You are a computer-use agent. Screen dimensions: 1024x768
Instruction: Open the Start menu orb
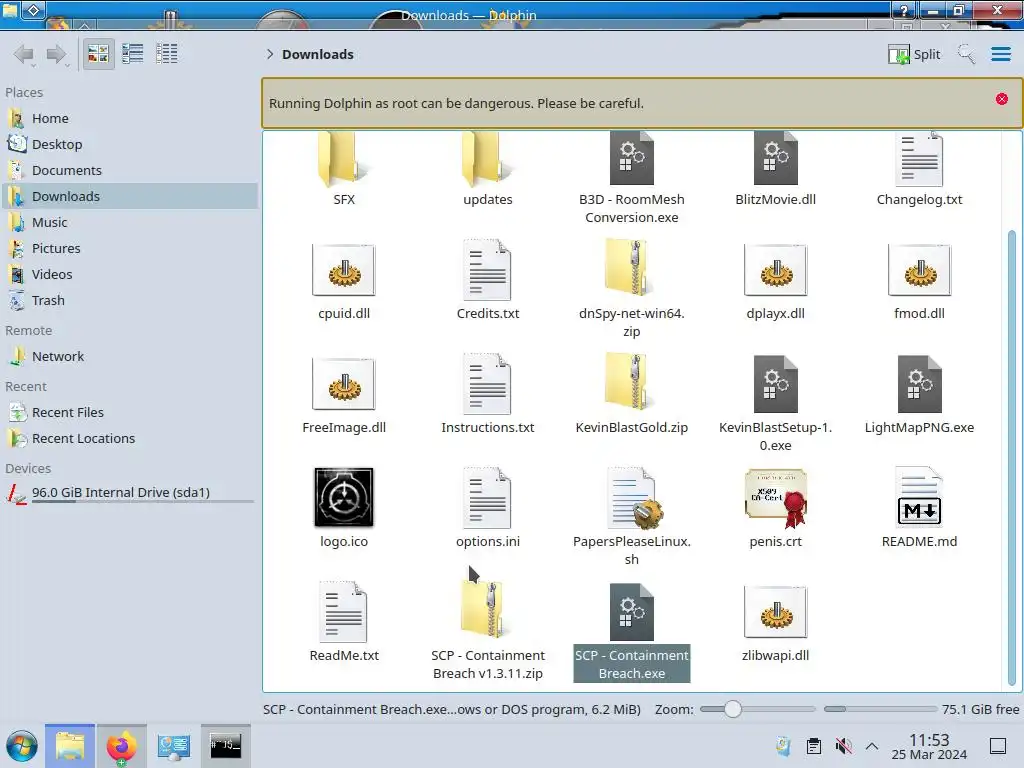(x=22, y=746)
